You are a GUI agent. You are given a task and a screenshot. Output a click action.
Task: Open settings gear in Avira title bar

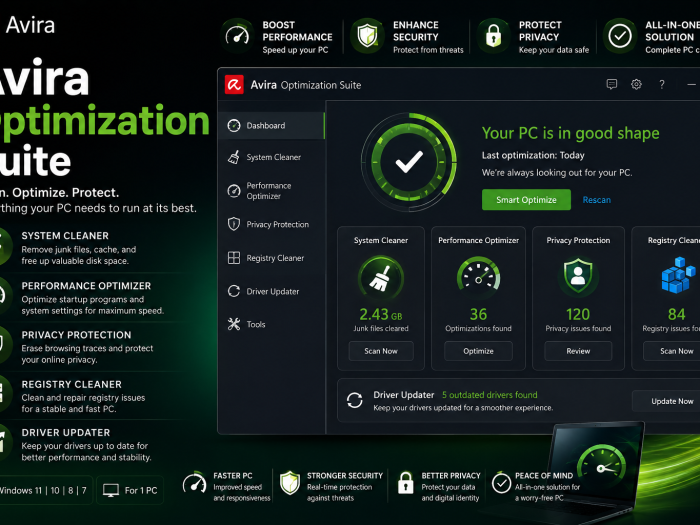(636, 84)
